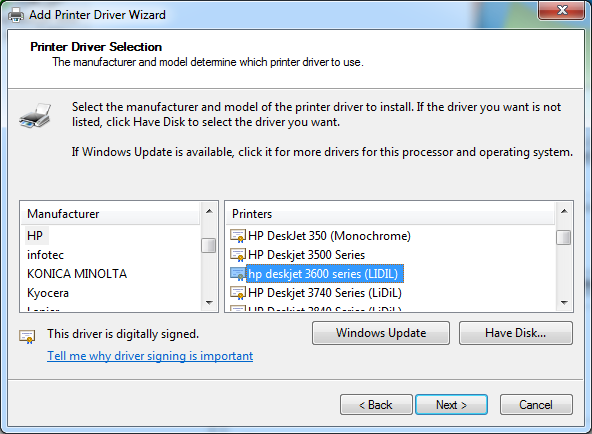Click the HP Deskjet 3500 Series certificate icon
This screenshot has height=434, width=592.
pyautogui.click(x=238, y=255)
